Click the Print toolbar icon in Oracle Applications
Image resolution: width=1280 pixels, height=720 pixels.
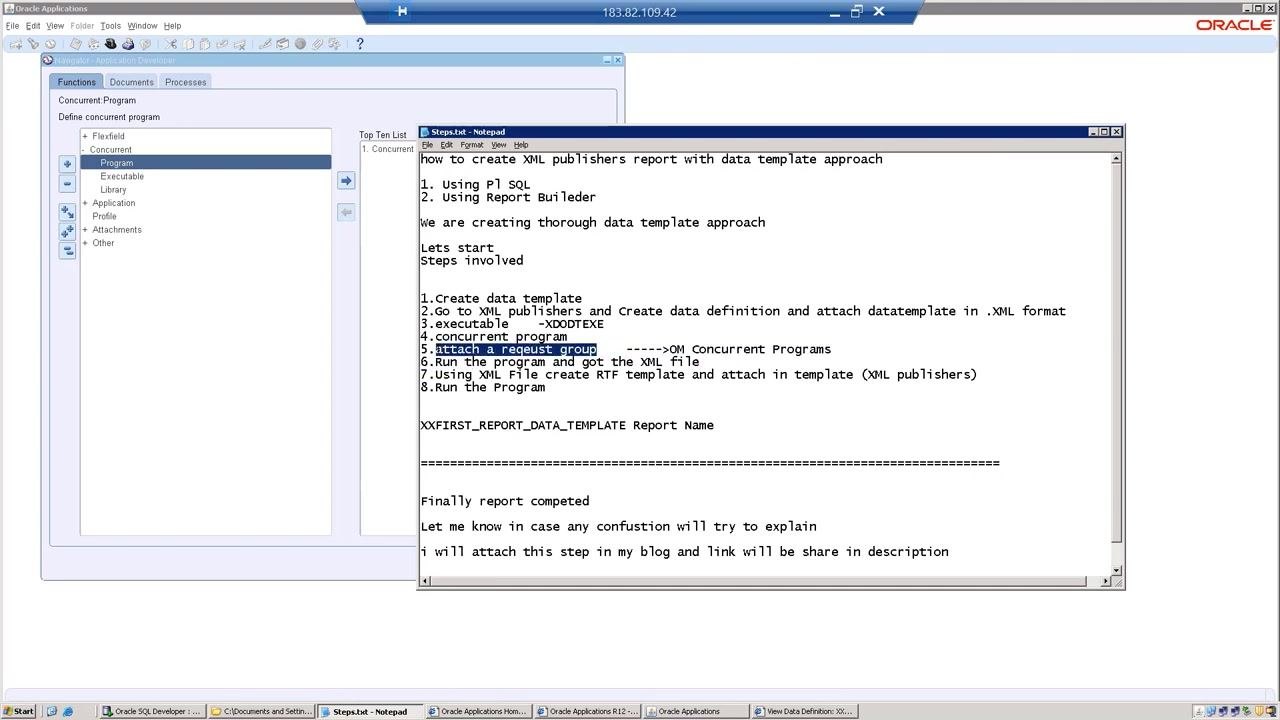coord(128,44)
